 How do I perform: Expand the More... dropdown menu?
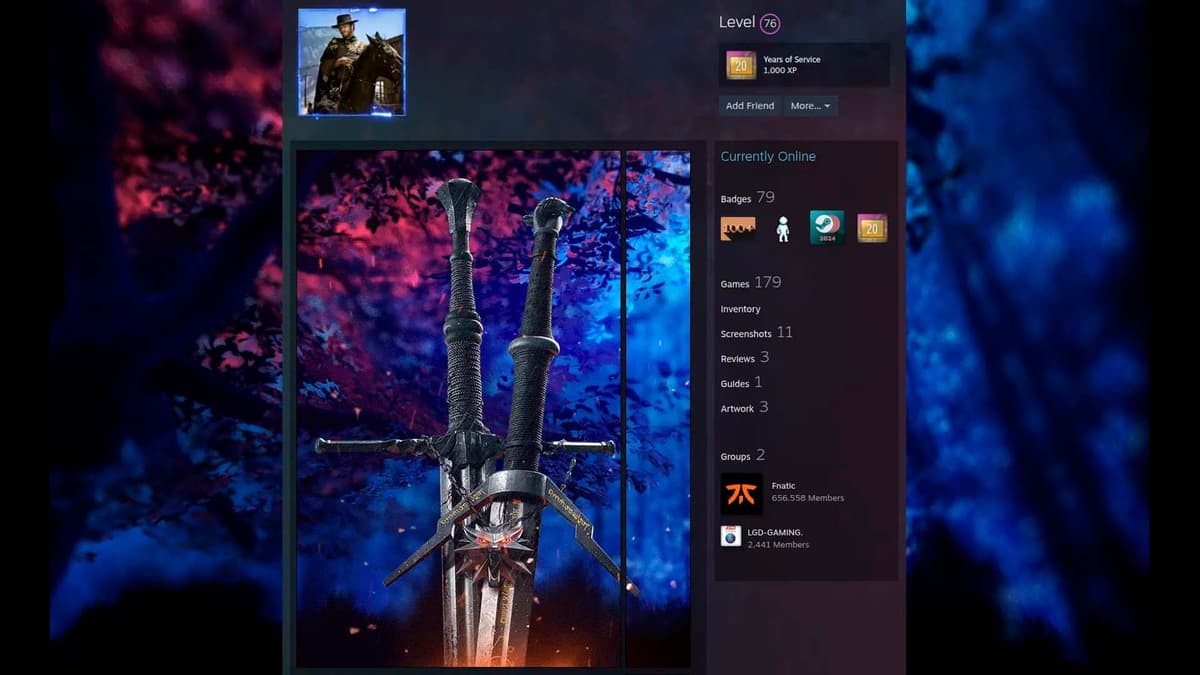click(810, 106)
